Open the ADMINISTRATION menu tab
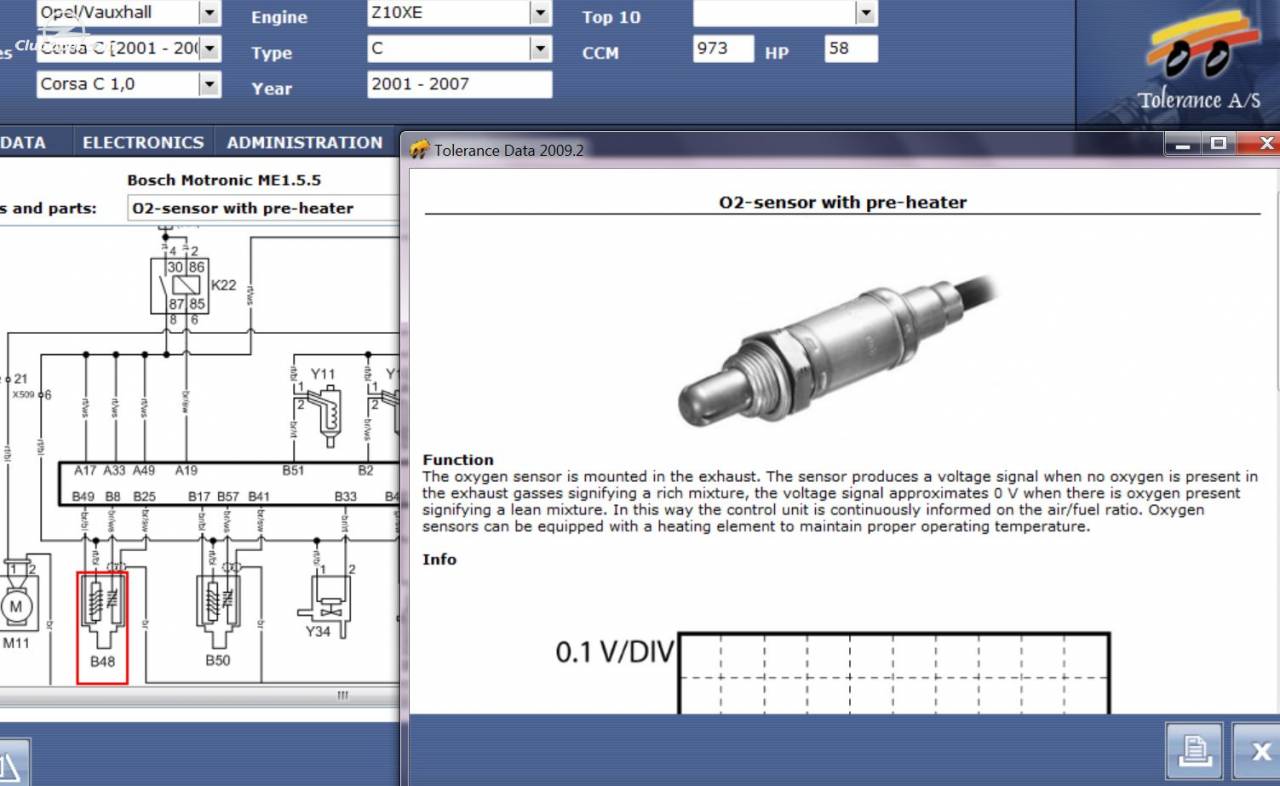The height and width of the screenshot is (786, 1280). coord(304,143)
